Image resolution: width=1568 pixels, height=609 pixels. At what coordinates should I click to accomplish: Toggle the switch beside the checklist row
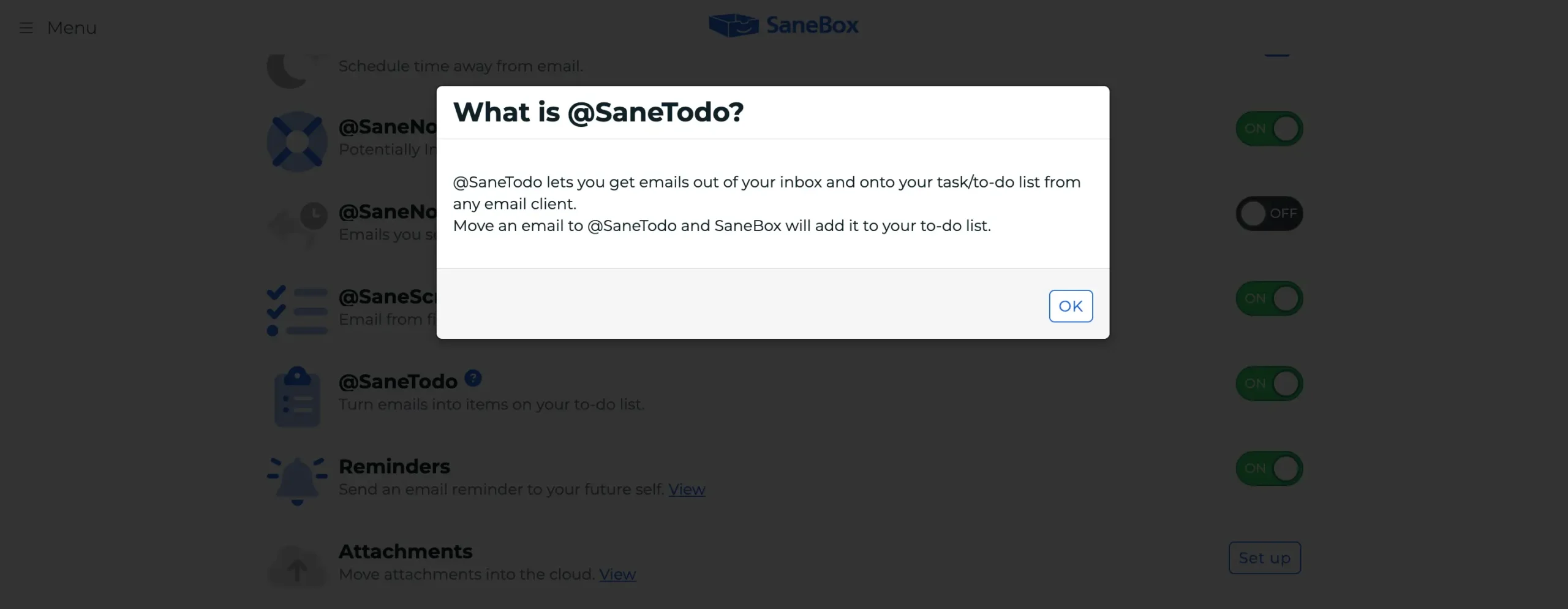(x=1268, y=298)
